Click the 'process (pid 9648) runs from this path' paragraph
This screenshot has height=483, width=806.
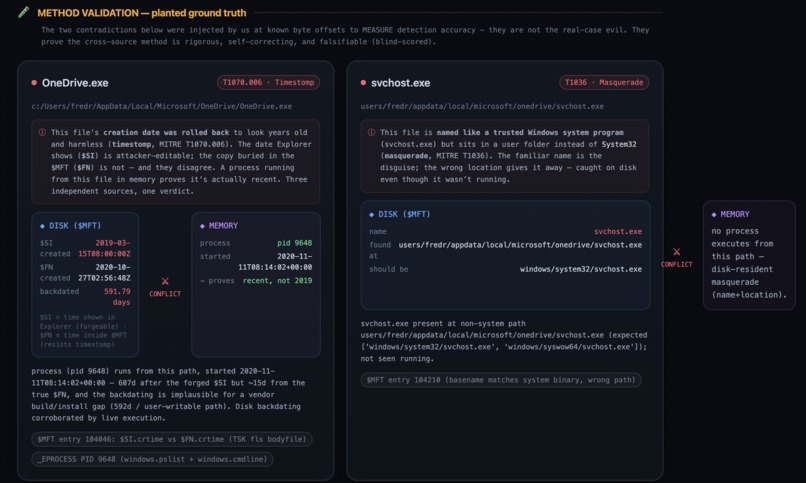pos(168,395)
